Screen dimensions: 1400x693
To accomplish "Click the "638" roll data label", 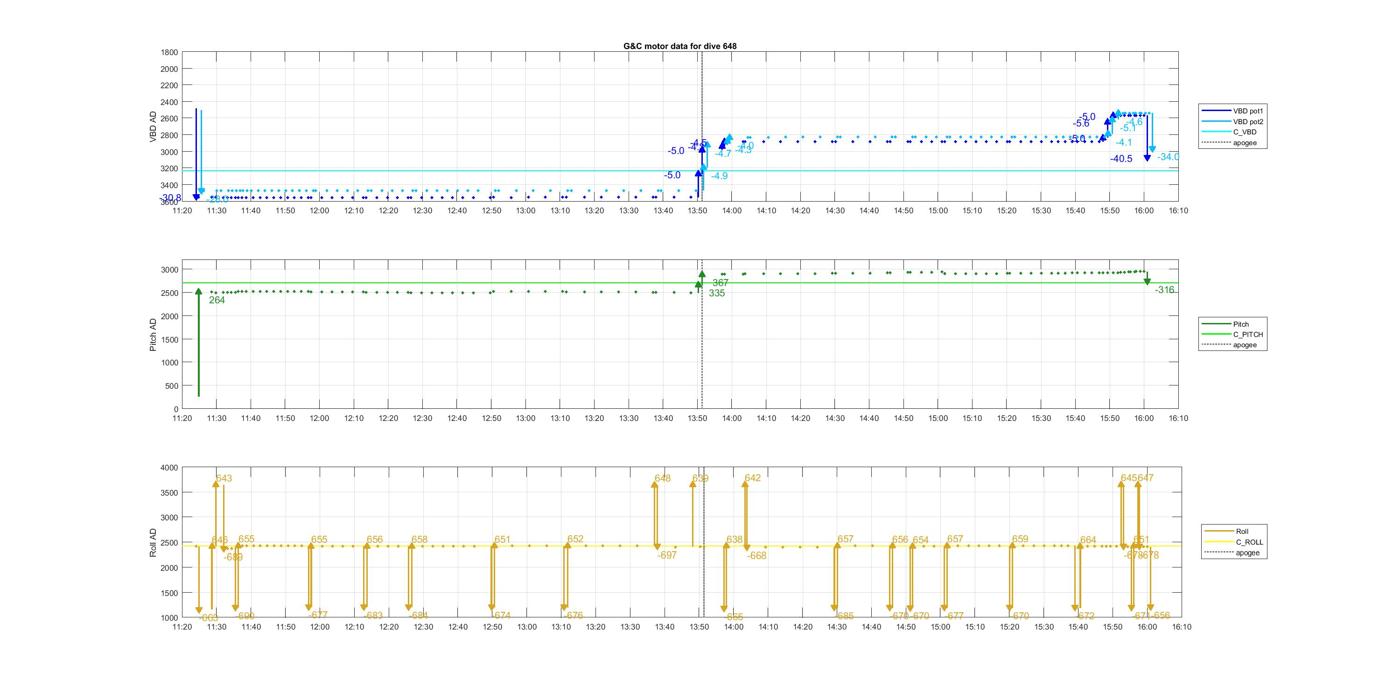I will [735, 540].
